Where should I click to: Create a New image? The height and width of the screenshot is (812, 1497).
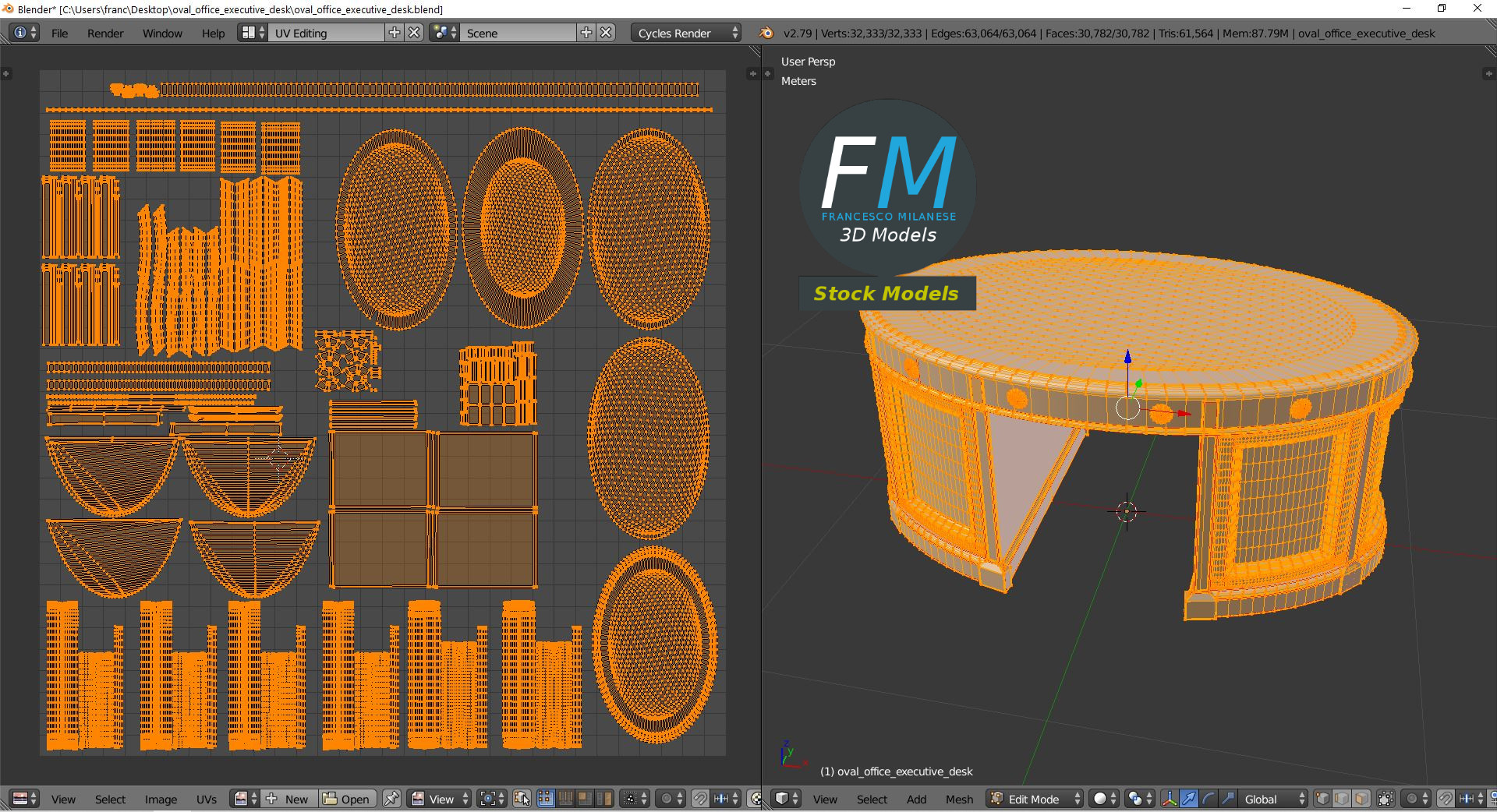click(x=288, y=799)
